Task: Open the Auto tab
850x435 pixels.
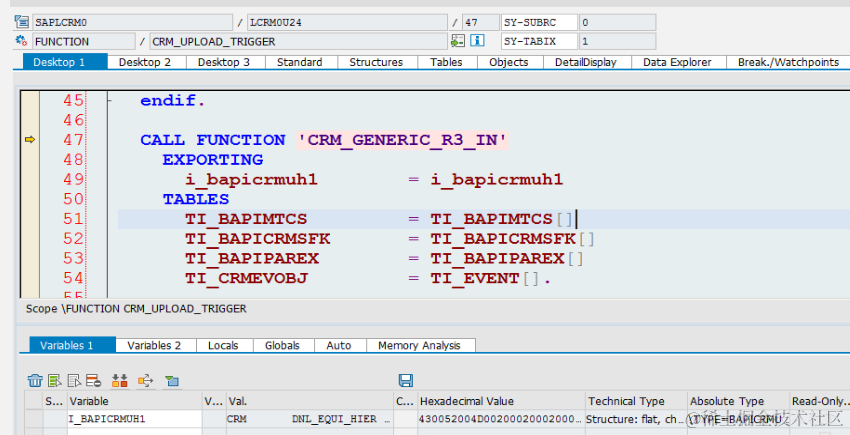Action: 339,345
